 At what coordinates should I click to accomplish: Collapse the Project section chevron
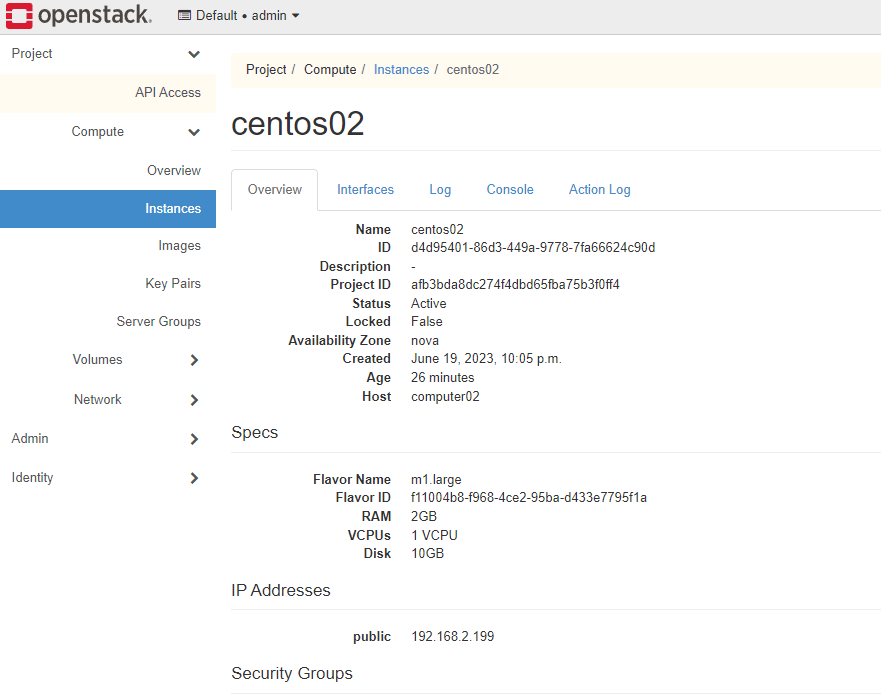(194, 54)
